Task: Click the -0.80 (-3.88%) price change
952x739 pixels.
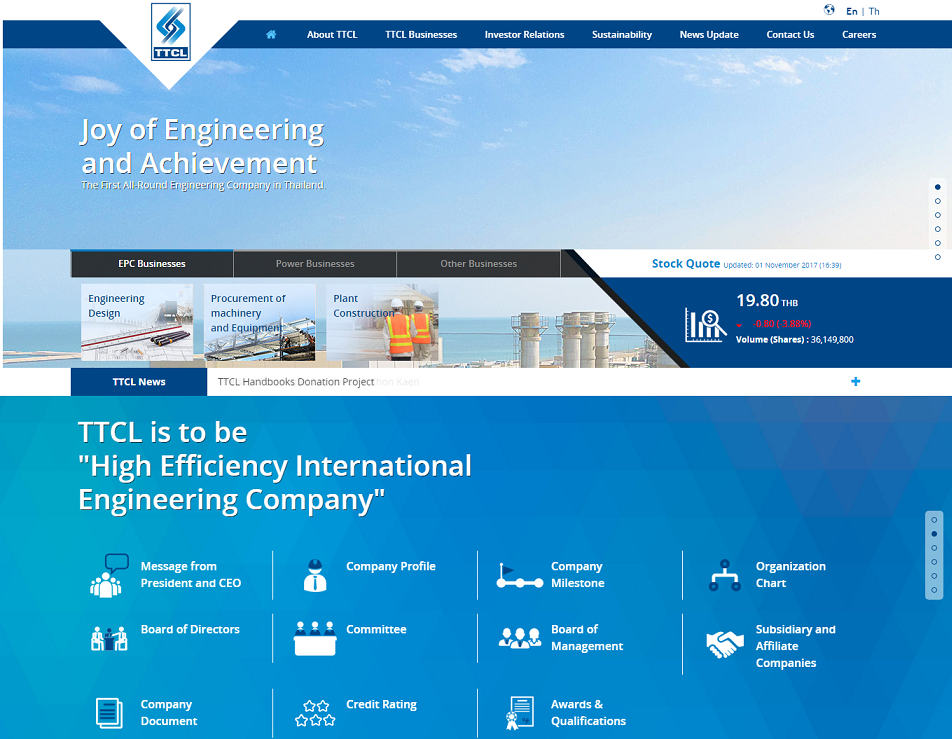Action: tap(782, 324)
